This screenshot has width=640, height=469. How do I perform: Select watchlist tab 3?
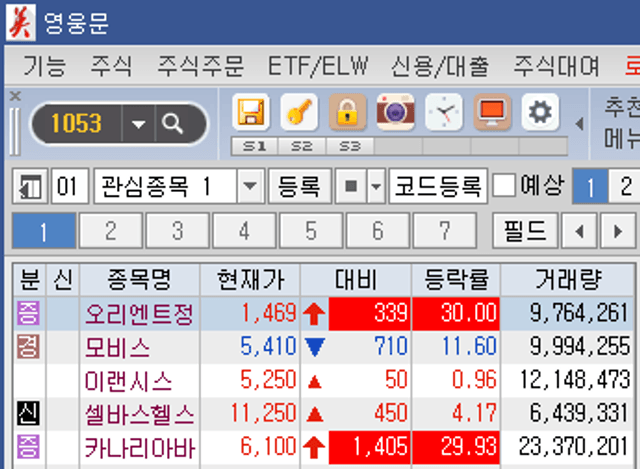[178, 231]
